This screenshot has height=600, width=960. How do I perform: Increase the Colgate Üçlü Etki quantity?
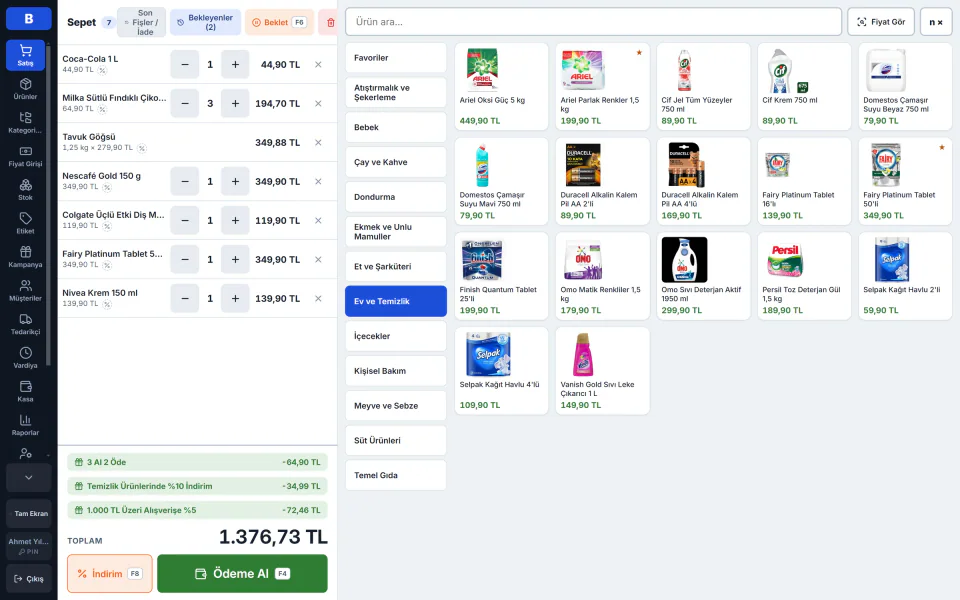click(235, 220)
